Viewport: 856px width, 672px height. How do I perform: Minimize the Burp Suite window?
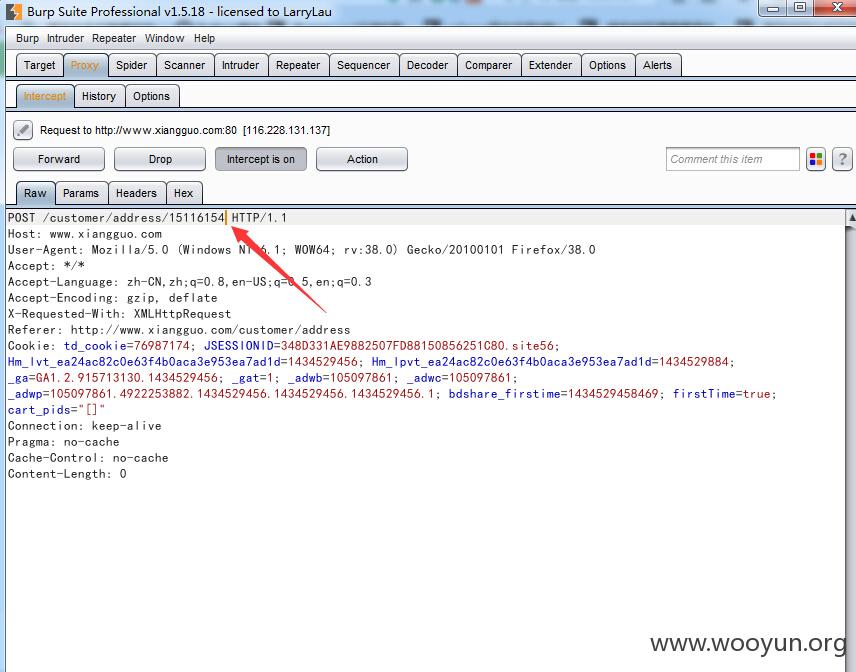point(772,8)
